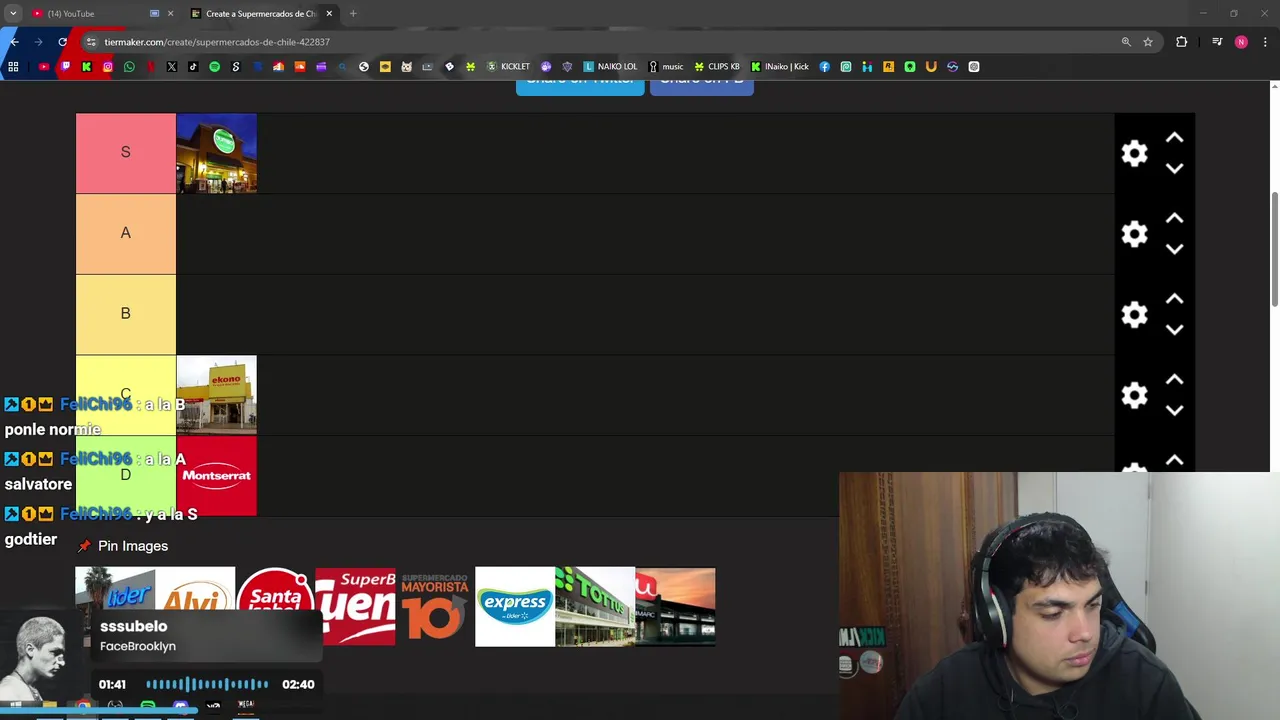The image size is (1280, 720).
Task: Go back to previous page
Action: pyautogui.click(x=14, y=42)
